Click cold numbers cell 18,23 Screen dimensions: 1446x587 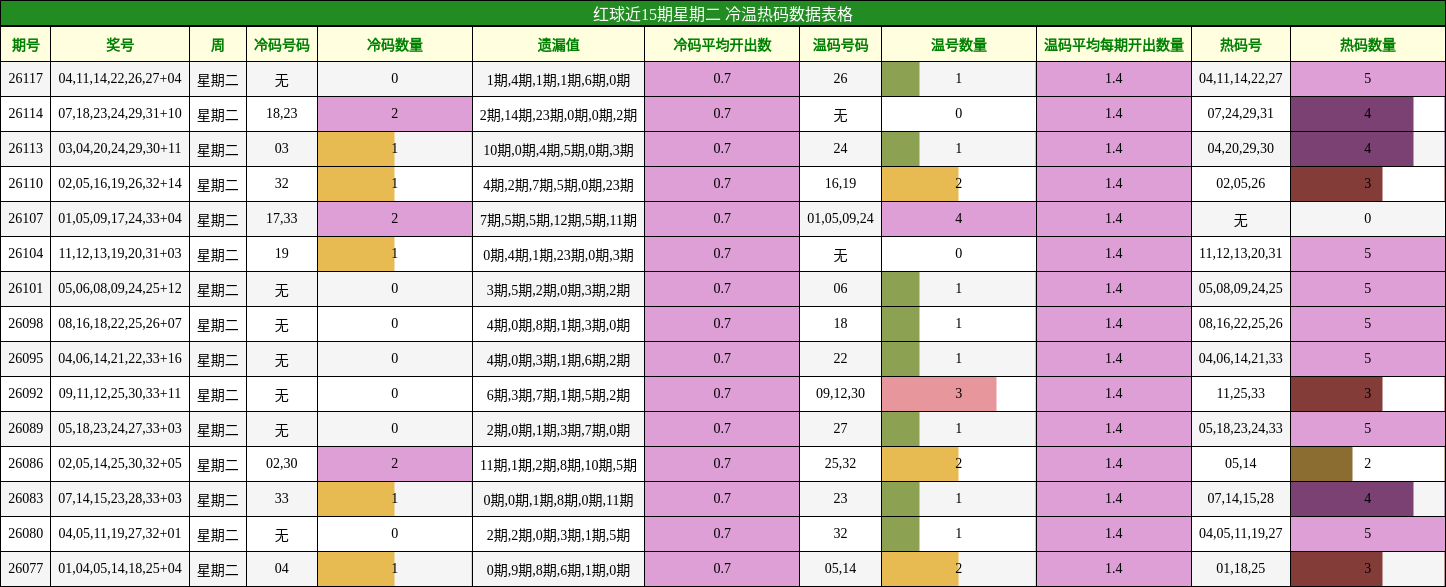pyautogui.click(x=282, y=114)
